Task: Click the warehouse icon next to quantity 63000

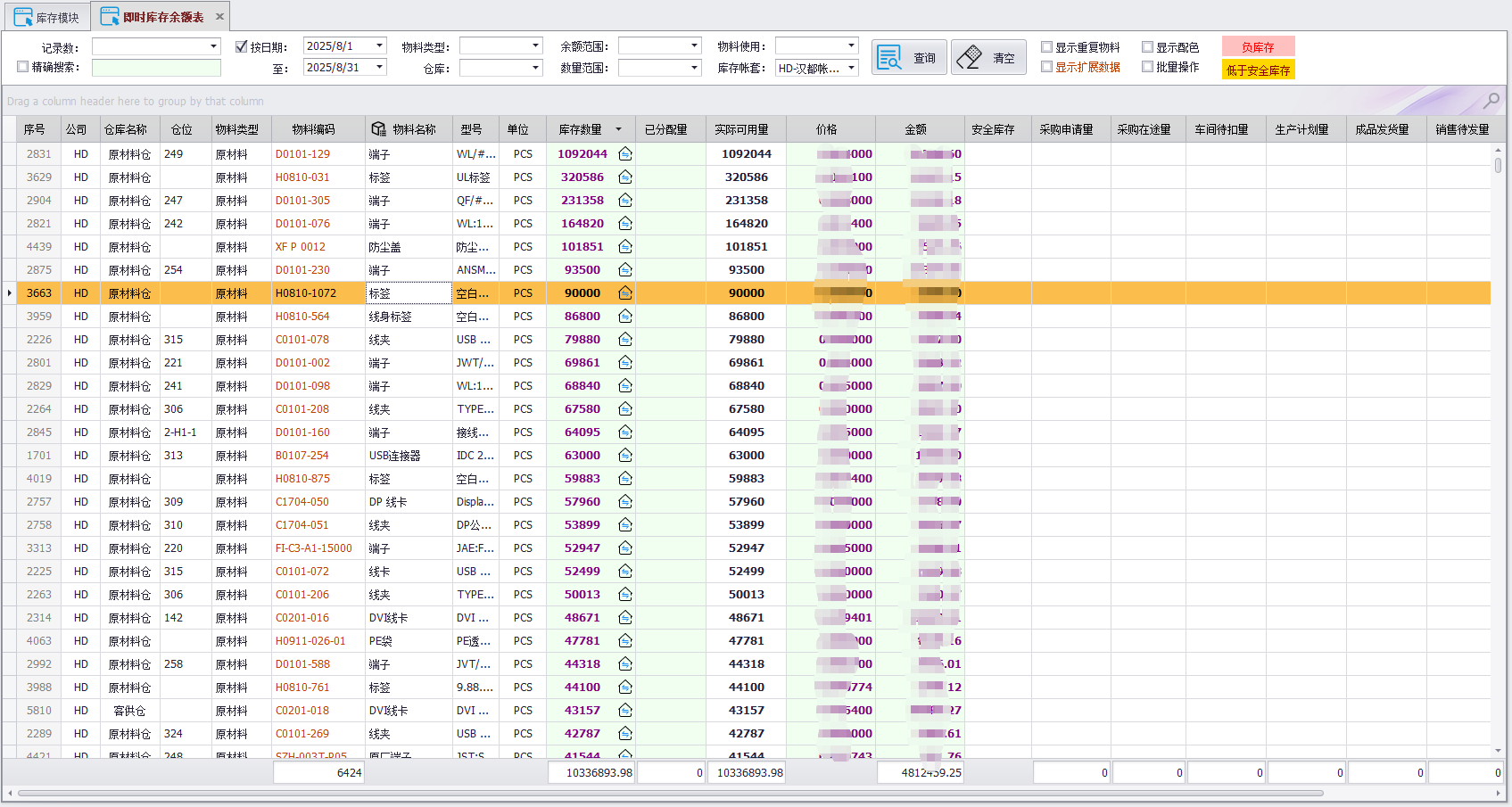Action: click(625, 456)
